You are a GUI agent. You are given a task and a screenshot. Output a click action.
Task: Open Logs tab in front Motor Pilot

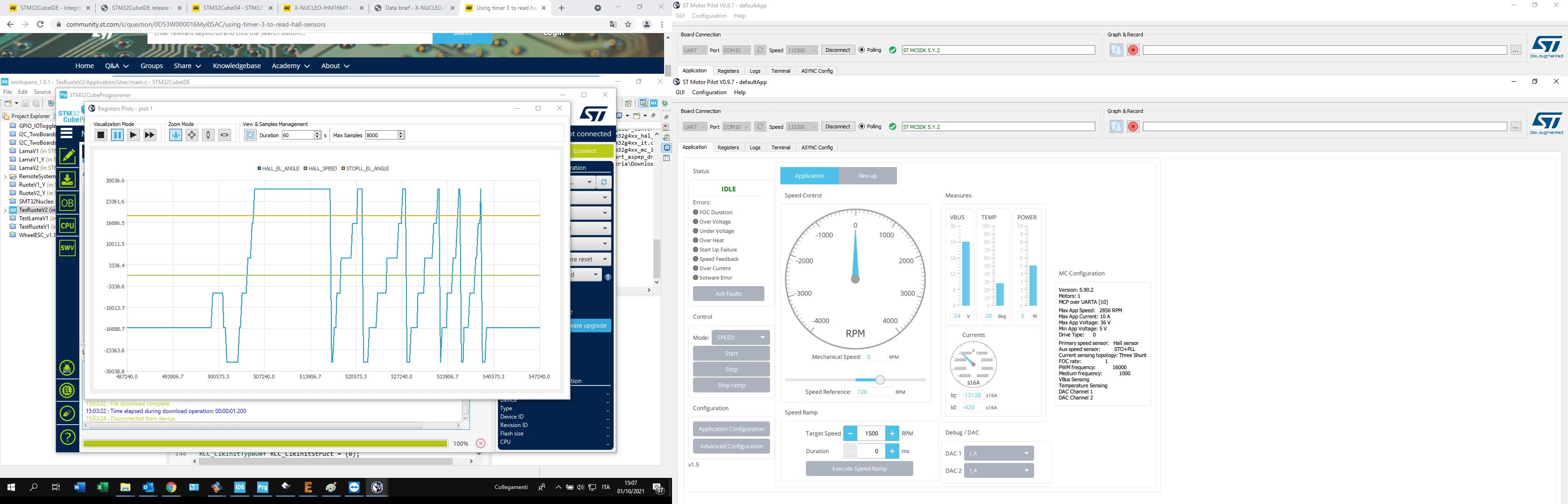pos(755,147)
